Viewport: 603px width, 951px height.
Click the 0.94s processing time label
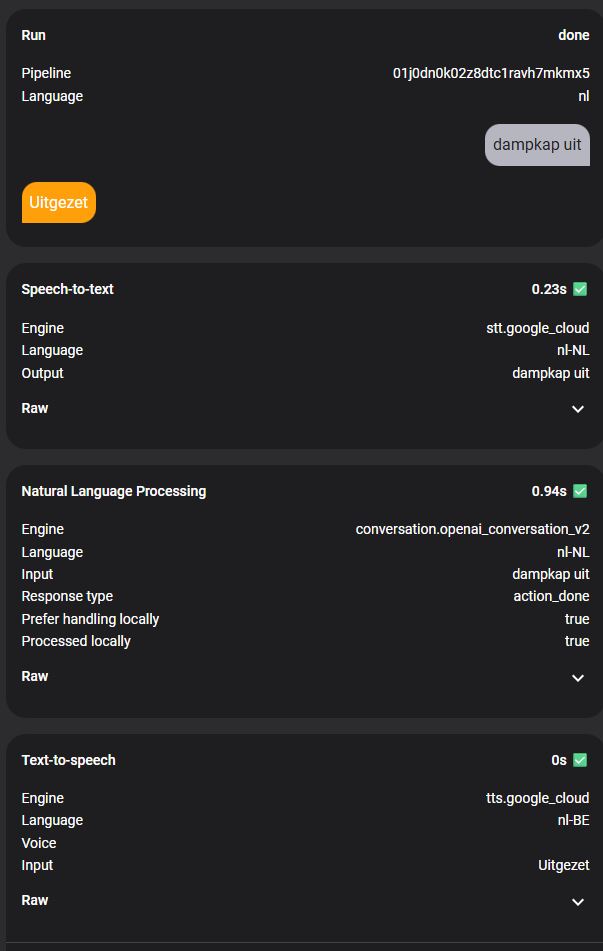pyautogui.click(x=549, y=491)
